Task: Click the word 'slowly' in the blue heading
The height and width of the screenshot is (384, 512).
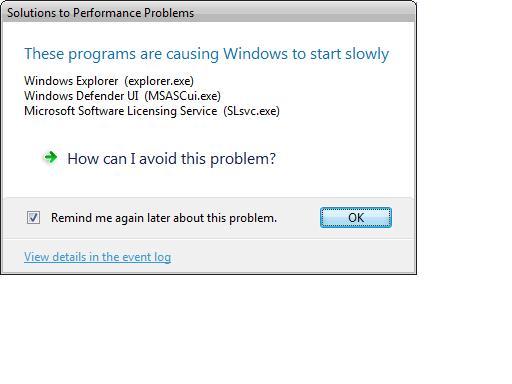Action: [367, 54]
